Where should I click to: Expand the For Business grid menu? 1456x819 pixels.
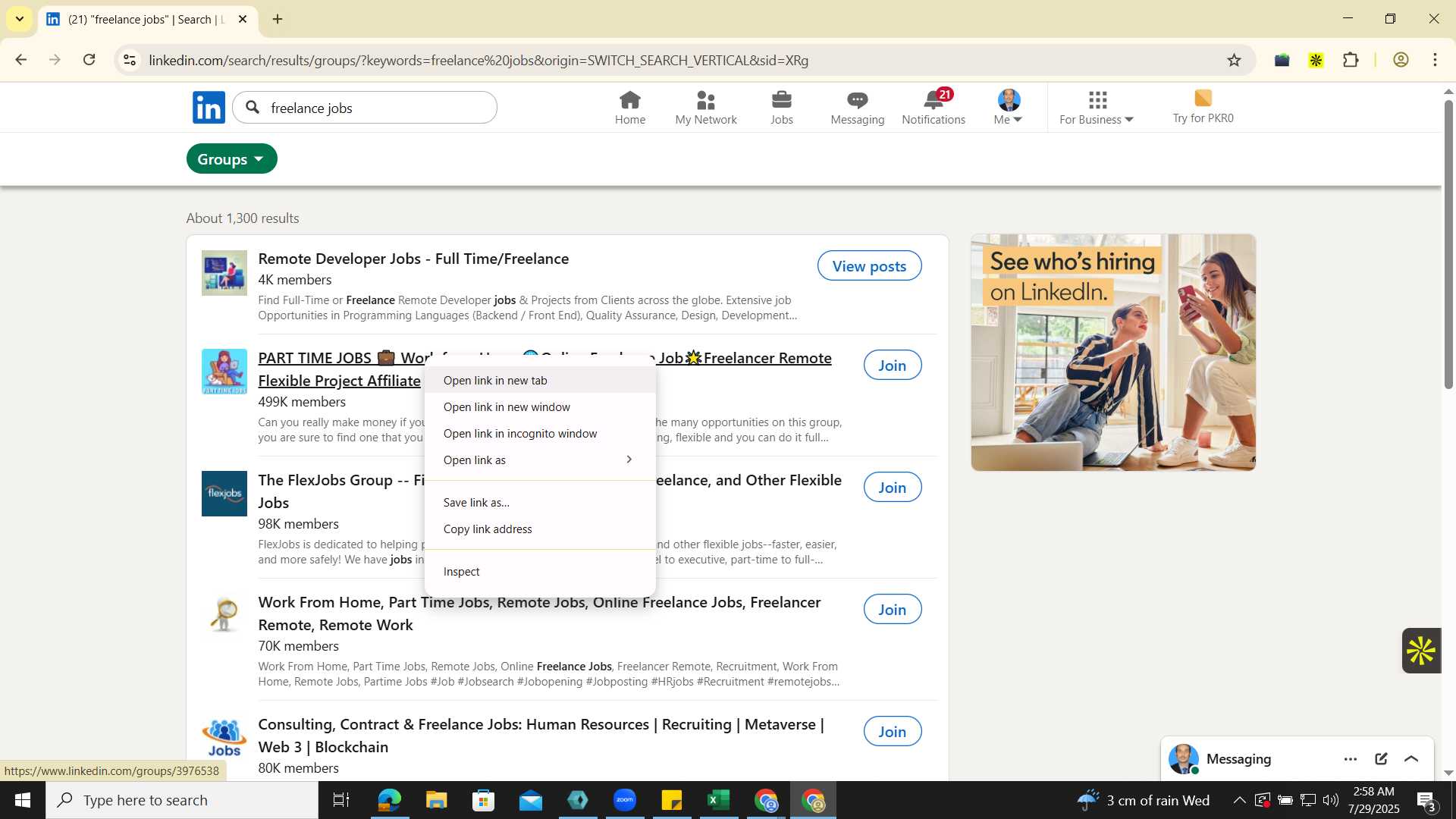[x=1097, y=108]
